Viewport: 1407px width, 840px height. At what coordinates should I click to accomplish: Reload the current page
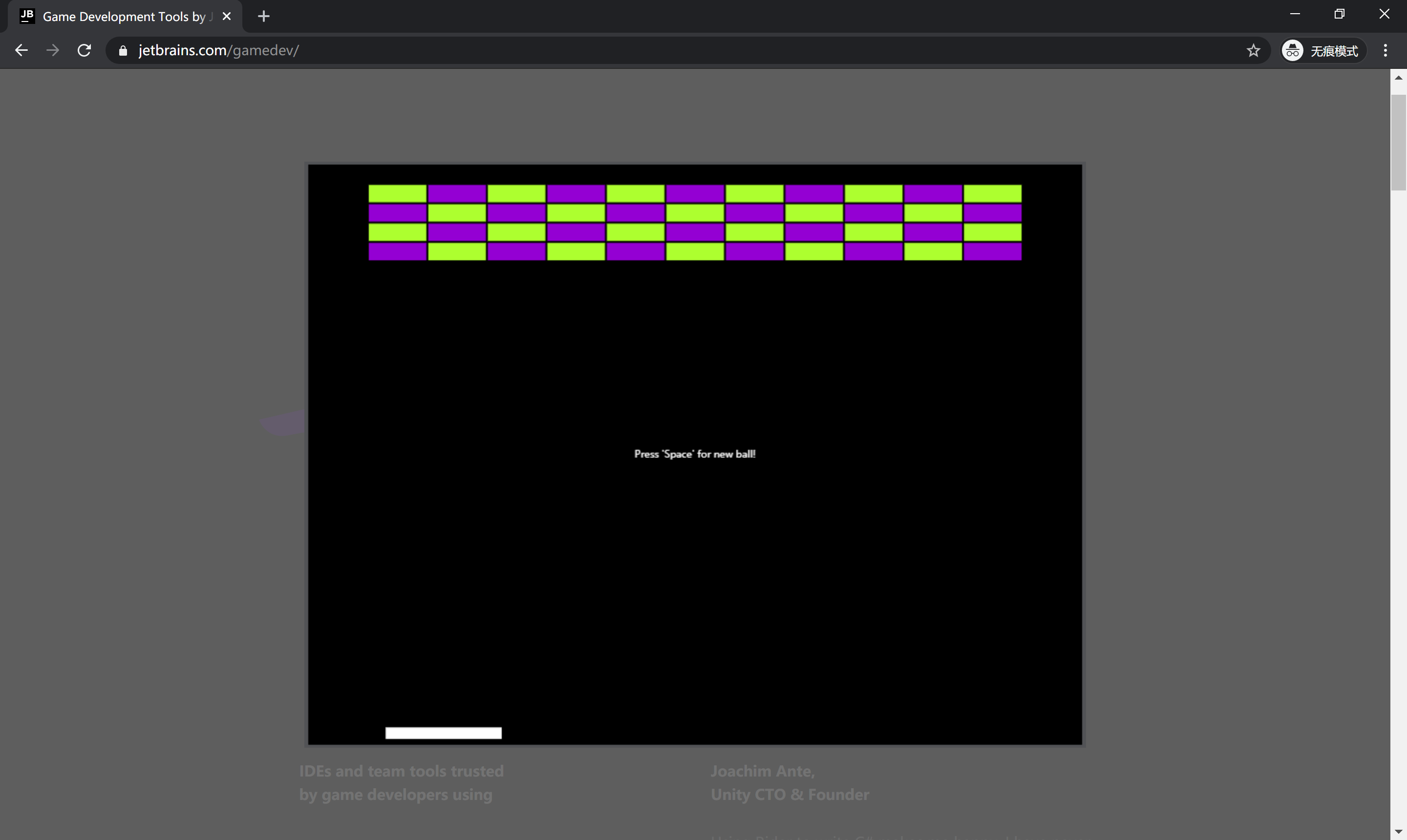click(85, 50)
